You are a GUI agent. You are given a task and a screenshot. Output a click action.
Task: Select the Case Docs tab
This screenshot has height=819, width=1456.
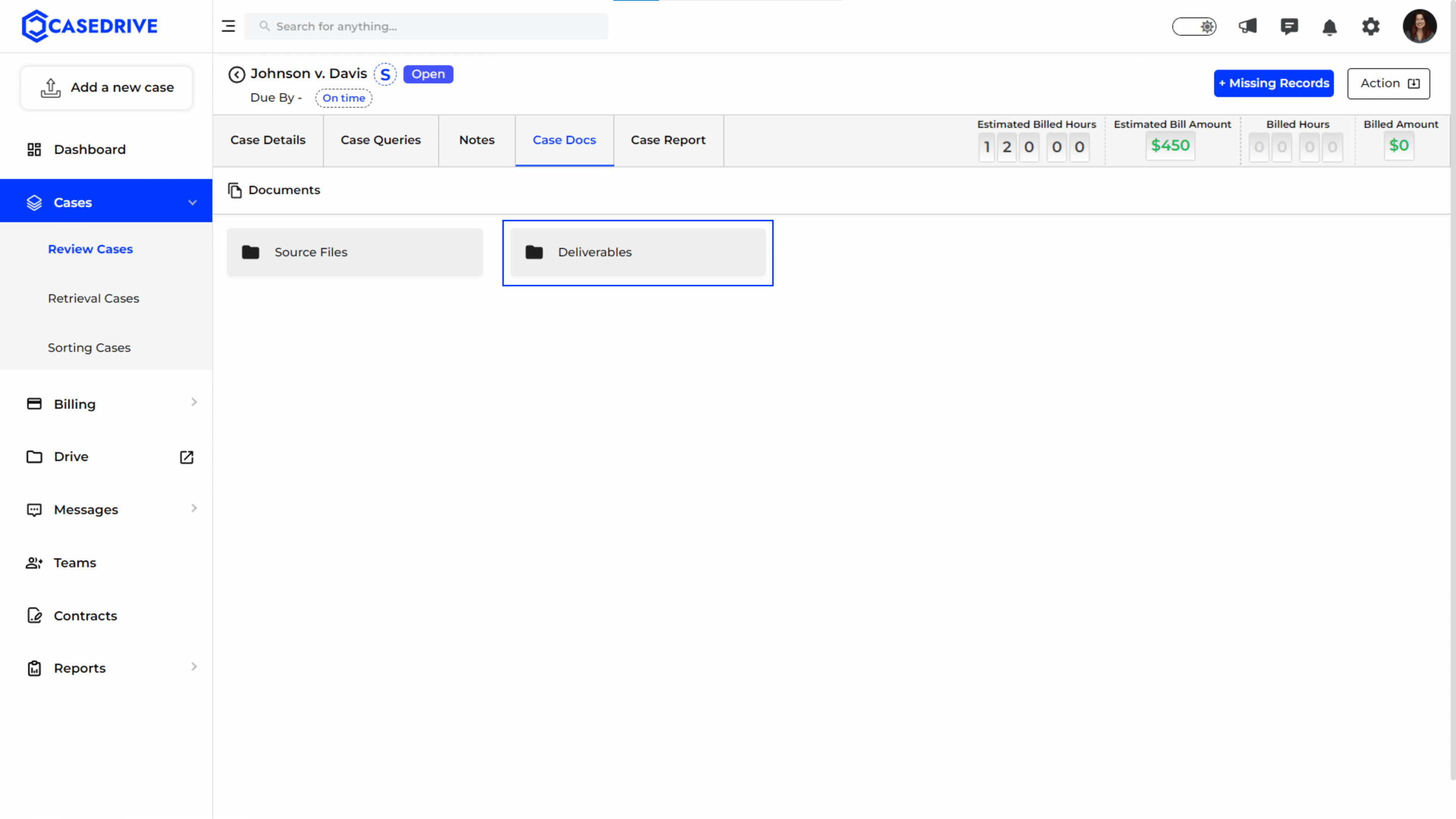(x=564, y=140)
